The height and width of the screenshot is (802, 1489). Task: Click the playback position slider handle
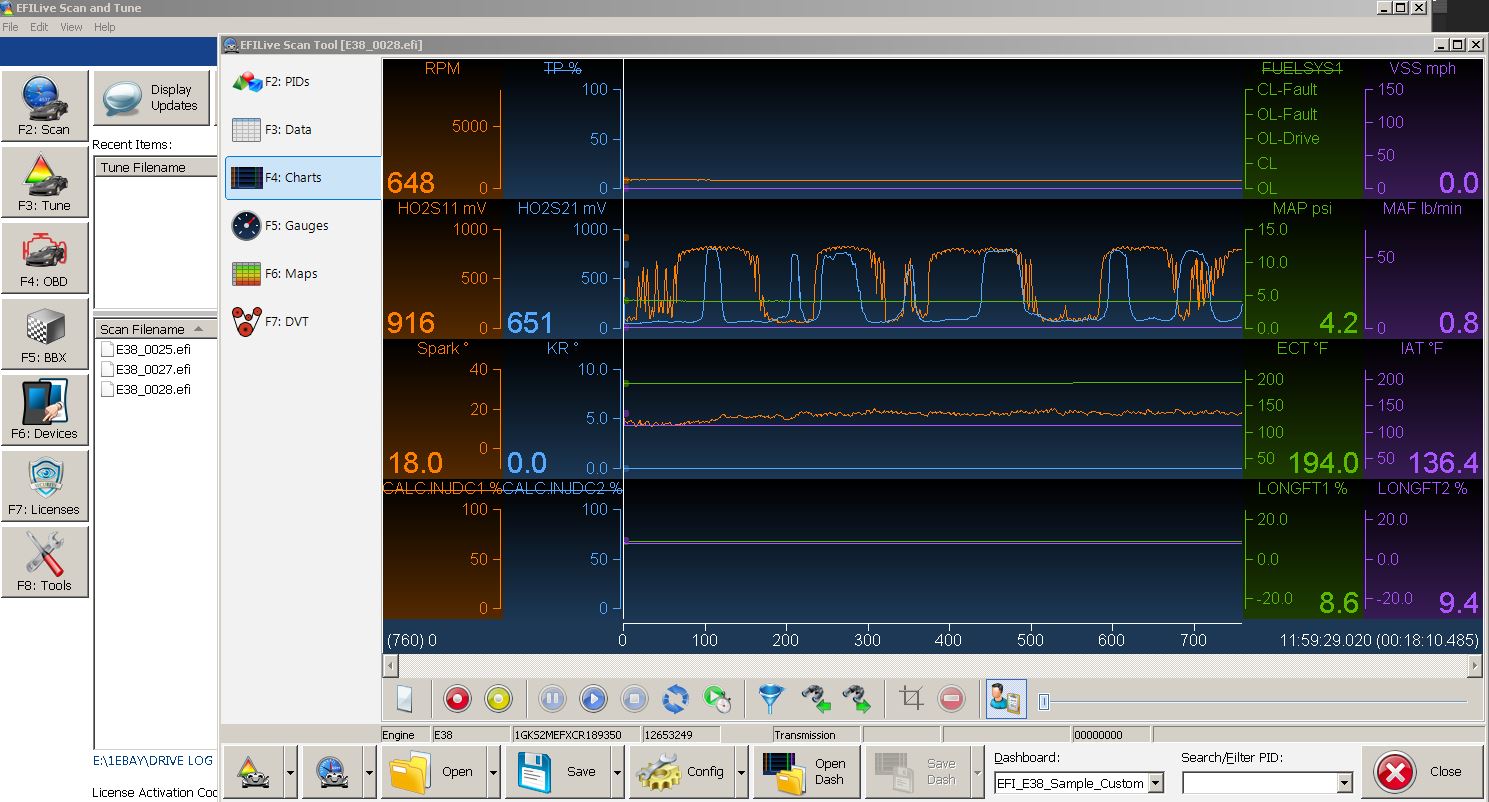tap(1044, 702)
